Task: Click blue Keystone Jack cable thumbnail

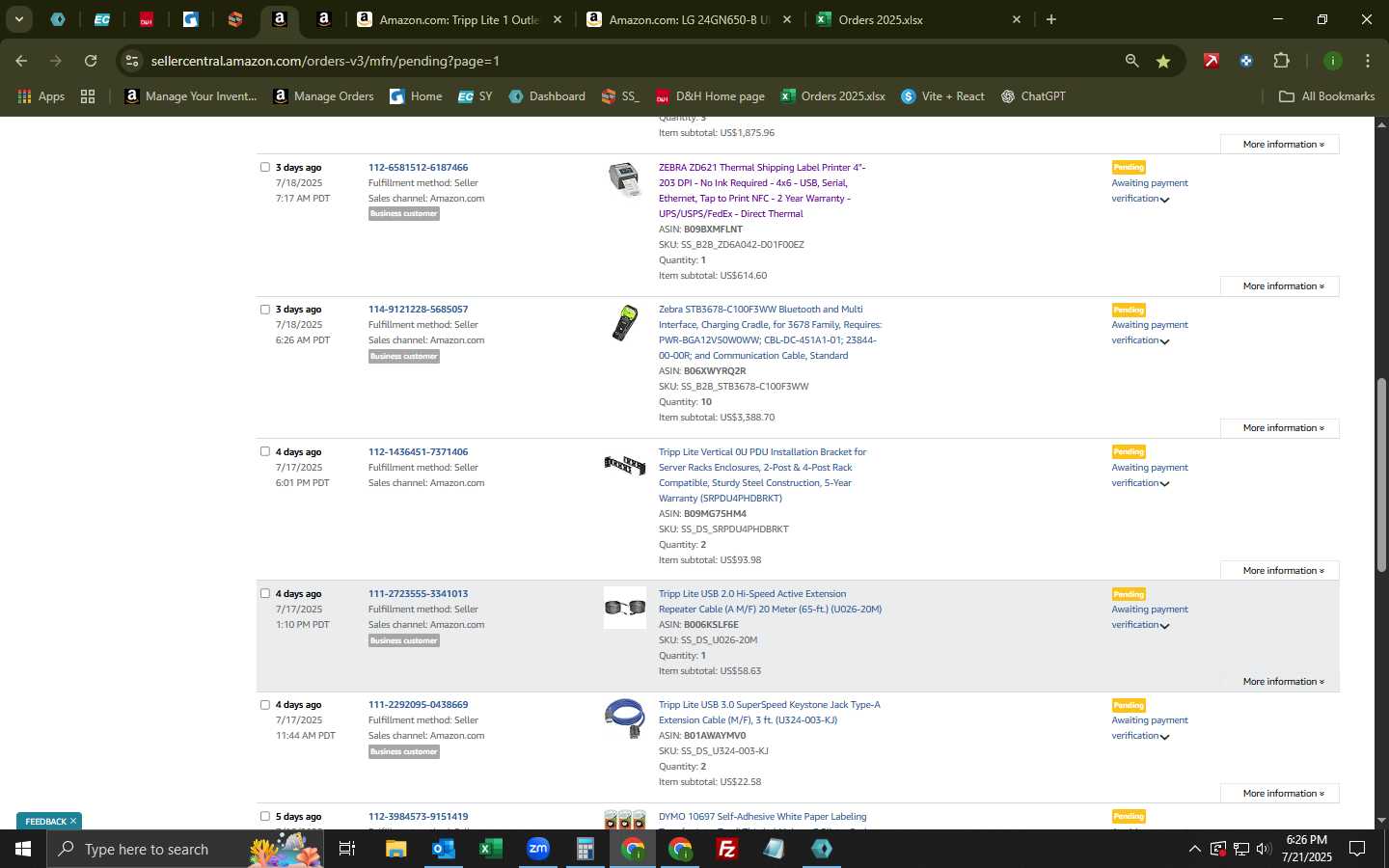Action: pos(625,719)
